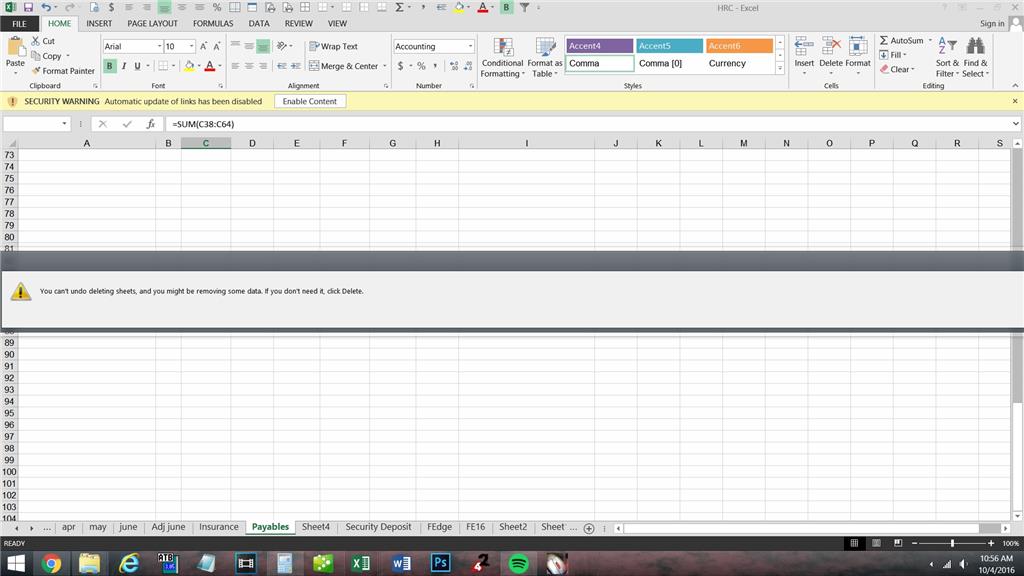Open the Insurance sheet tab
Image resolution: width=1024 pixels, height=576 pixels.
coord(219,527)
